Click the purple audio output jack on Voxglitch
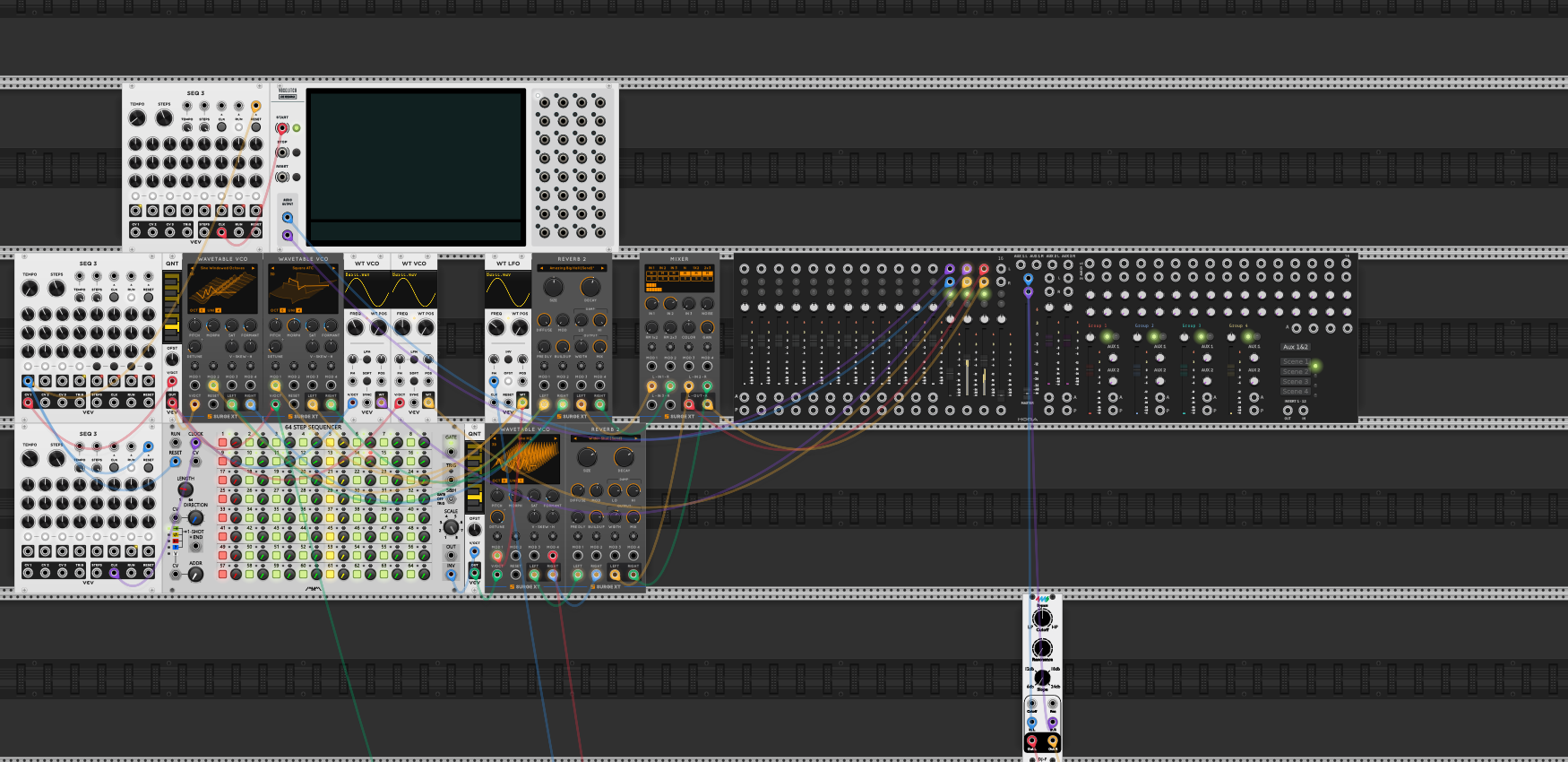Screen dimensions: 1568x762 288,235
